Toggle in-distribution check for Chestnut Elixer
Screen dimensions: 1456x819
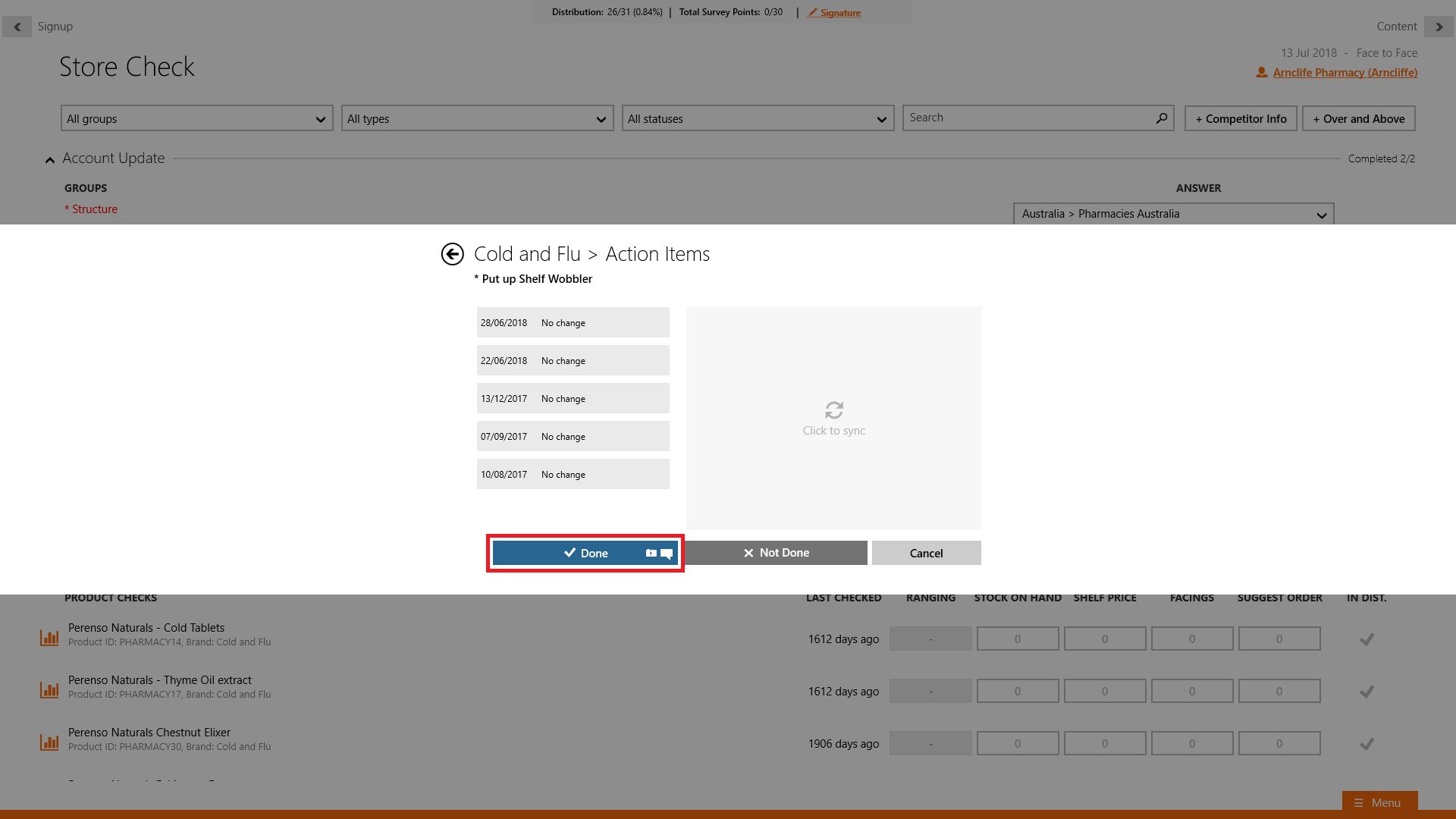pos(1367,744)
